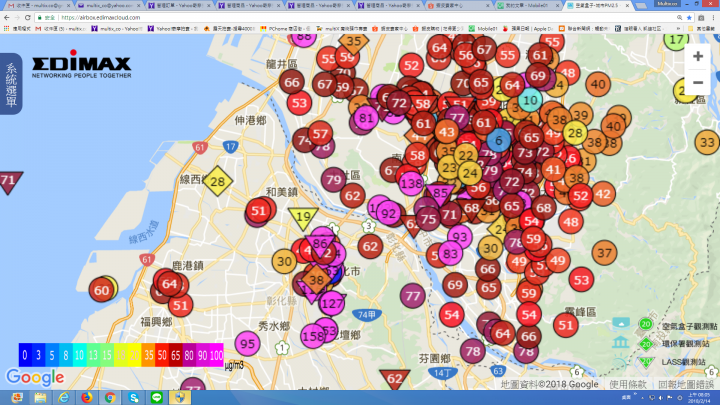Click the 85 magenta triangle marker
Screen dimensions: 720x405
tap(440, 193)
